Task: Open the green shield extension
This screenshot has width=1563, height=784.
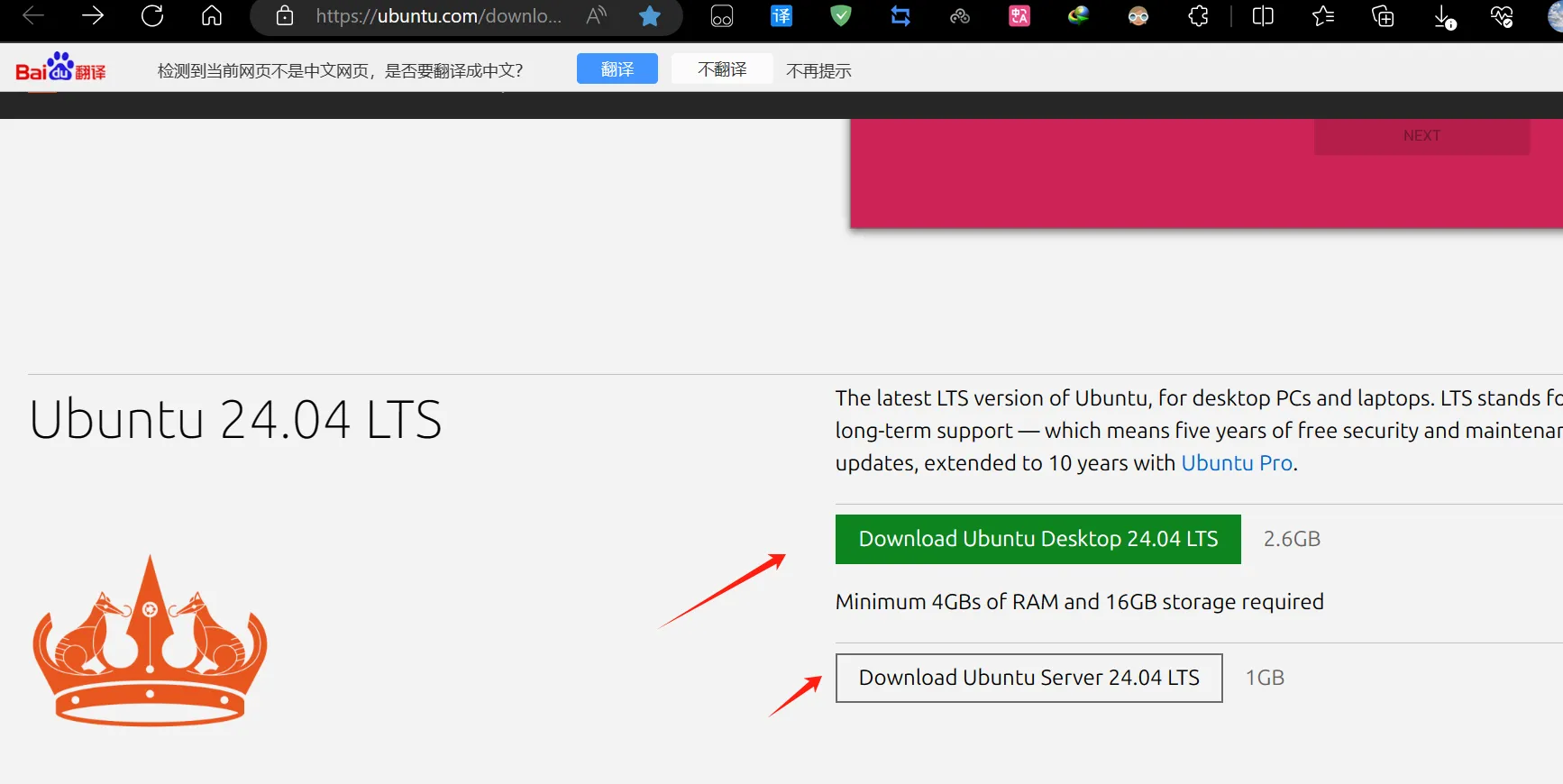Action: [x=841, y=16]
